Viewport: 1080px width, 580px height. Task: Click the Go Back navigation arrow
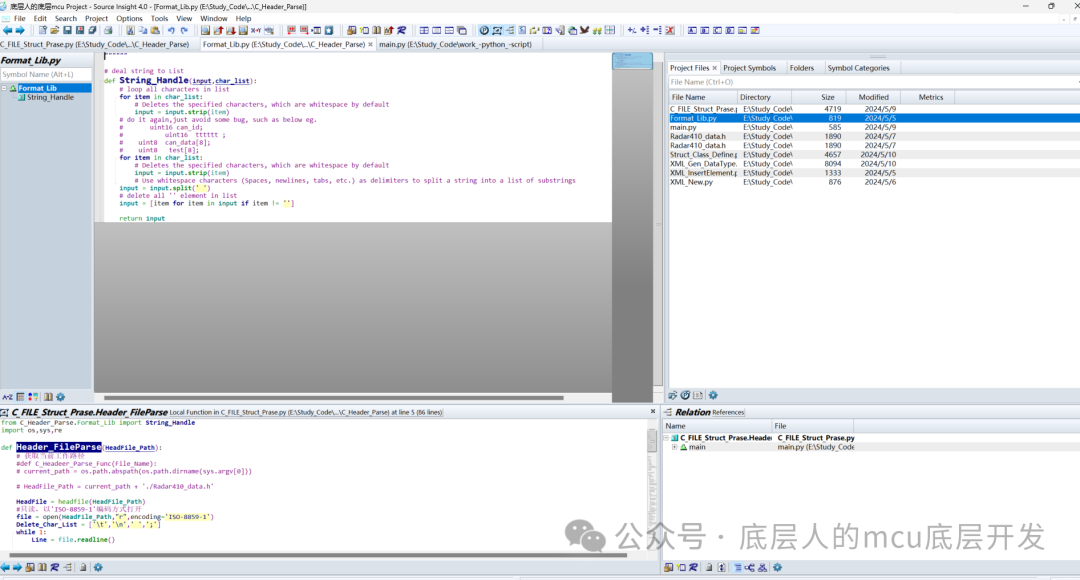[x=7, y=30]
